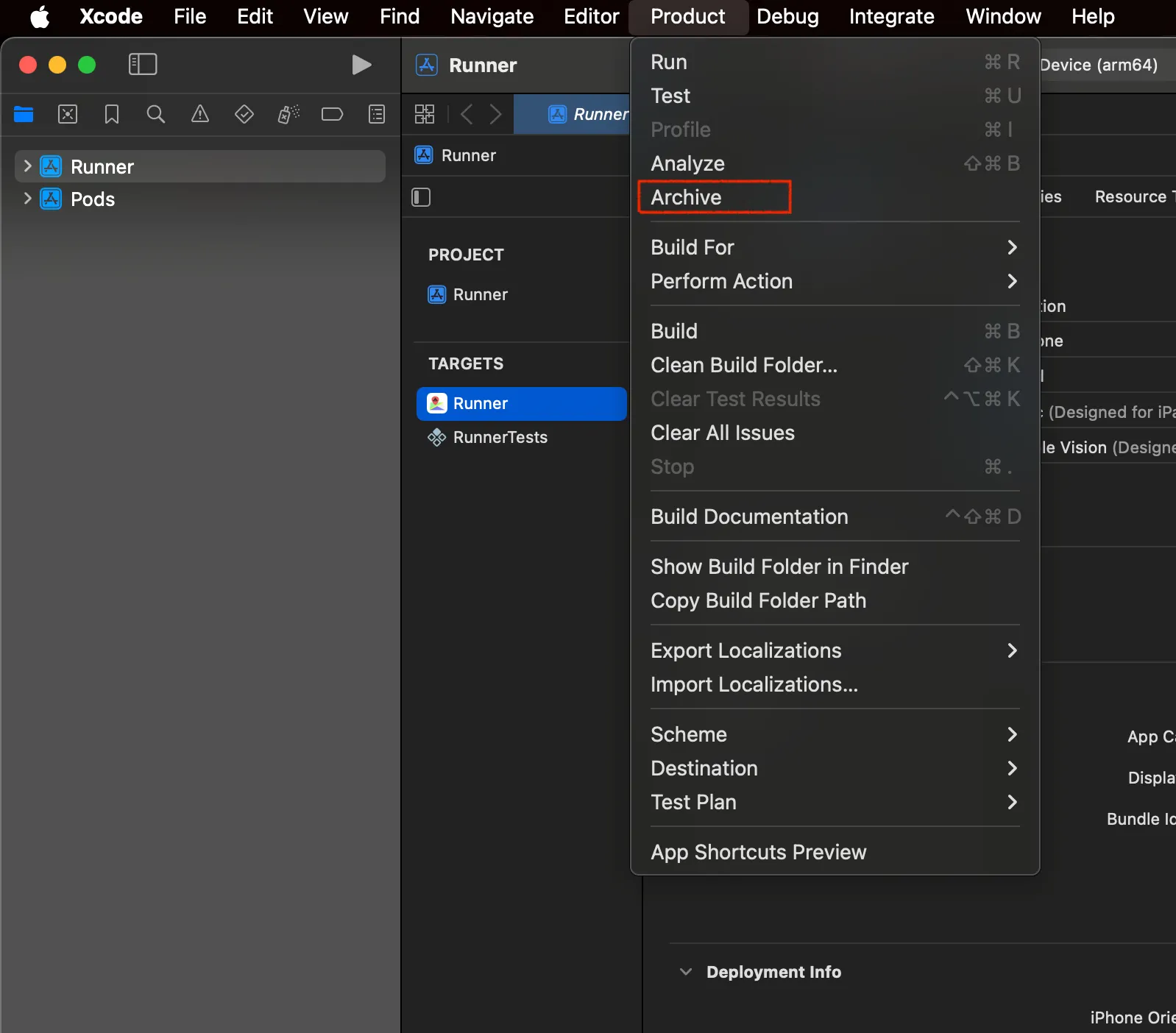Choose Copy Build Folder Path
Image resolution: width=1176 pixels, height=1033 pixels.
coord(835,600)
